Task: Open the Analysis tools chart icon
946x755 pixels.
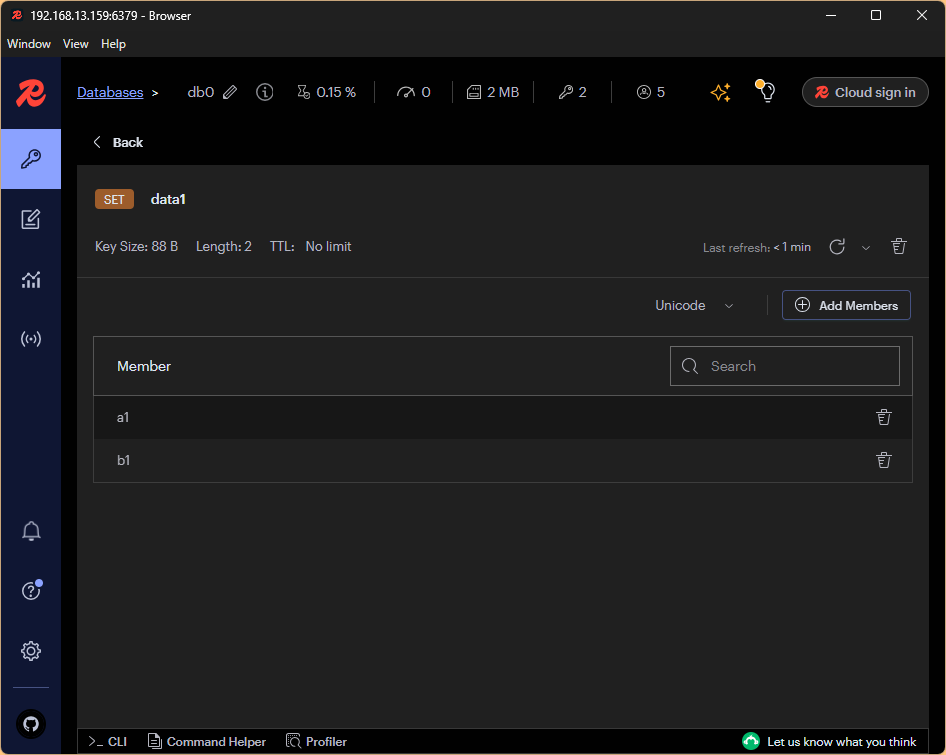Action: click(x=31, y=279)
